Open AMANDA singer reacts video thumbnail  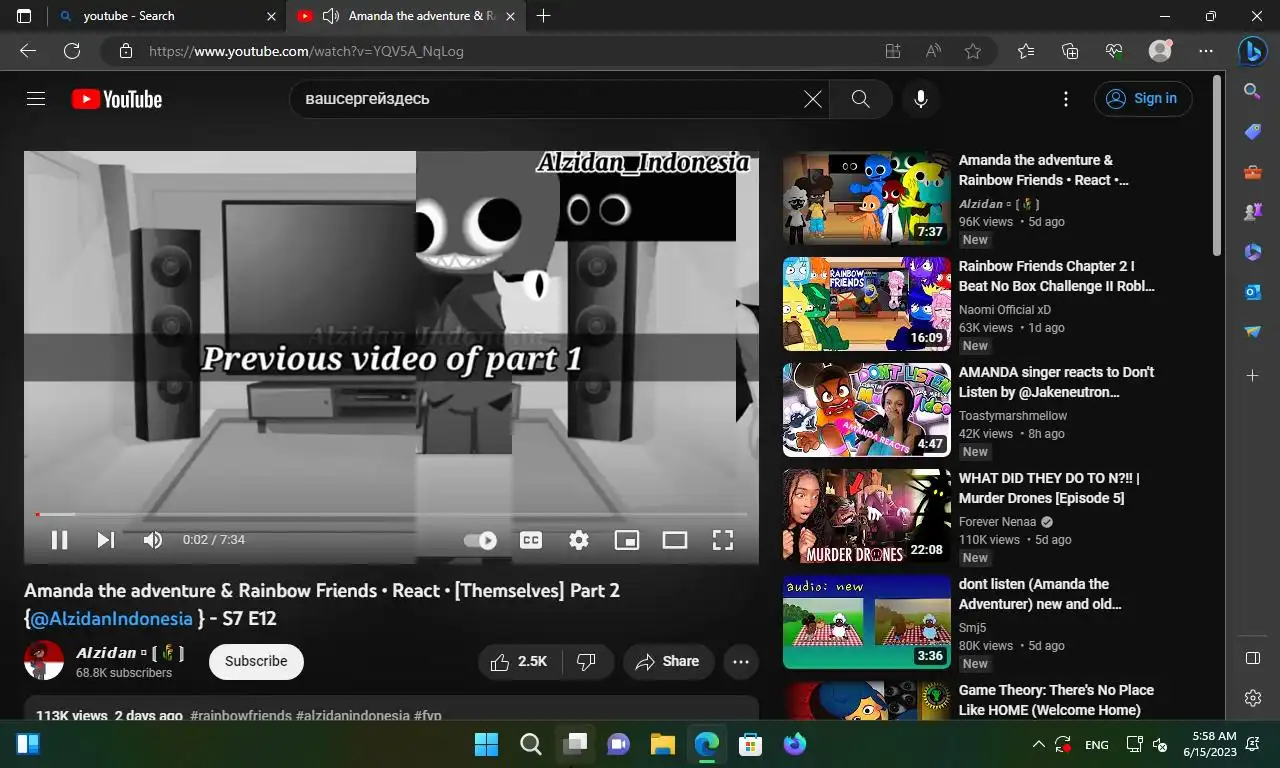click(x=867, y=410)
